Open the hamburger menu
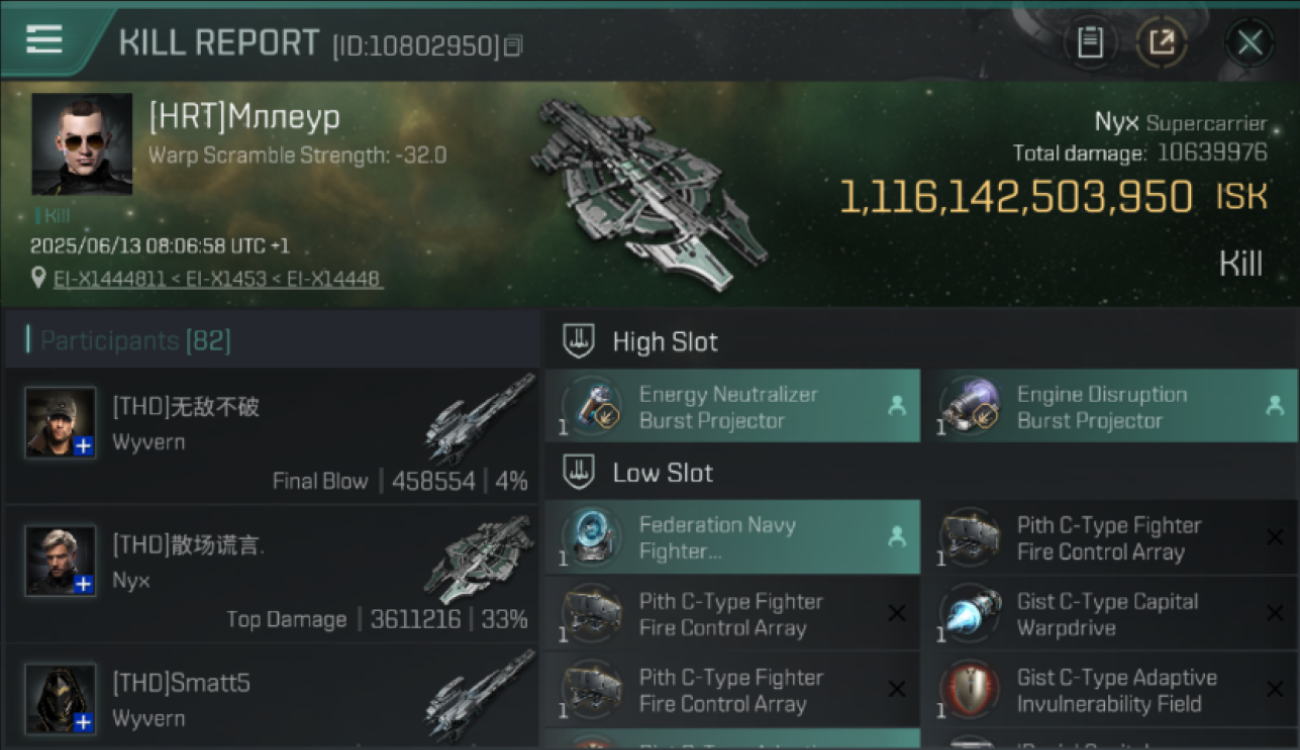 pos(44,40)
